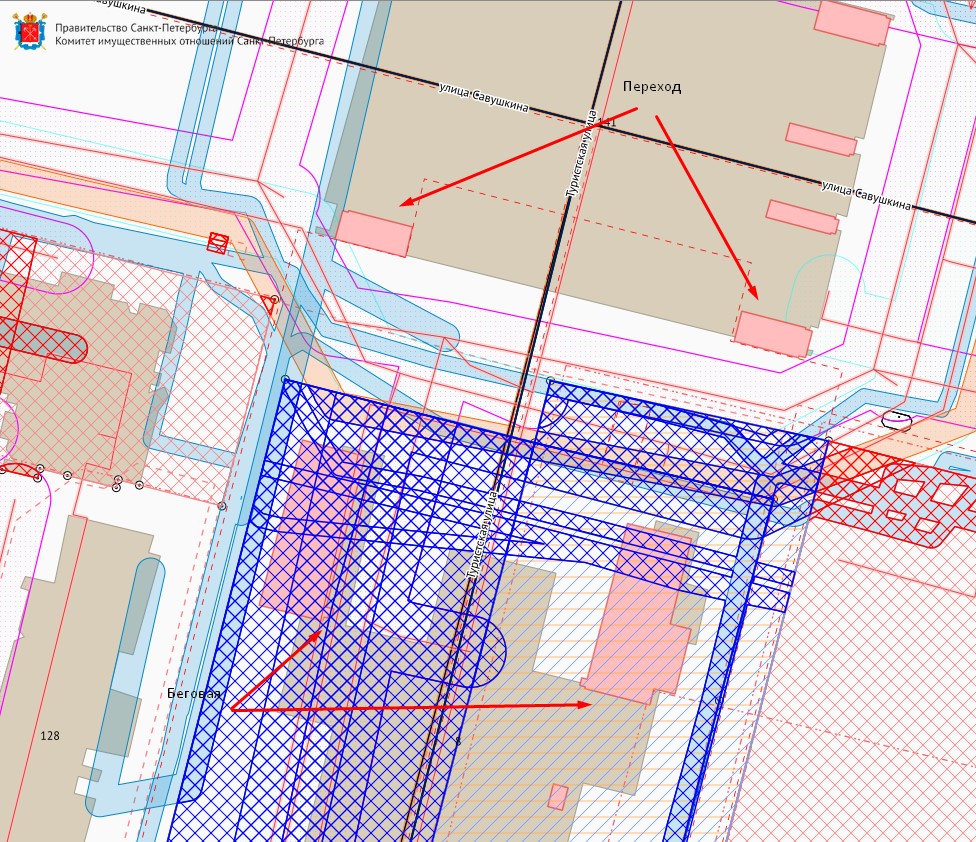This screenshot has width=976, height=842.
Task: Click the Переход annotation label
Action: click(651, 87)
